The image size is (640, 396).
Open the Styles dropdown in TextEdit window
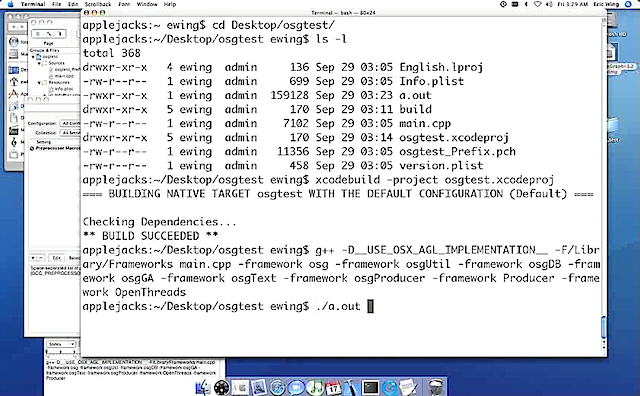pos(61,344)
